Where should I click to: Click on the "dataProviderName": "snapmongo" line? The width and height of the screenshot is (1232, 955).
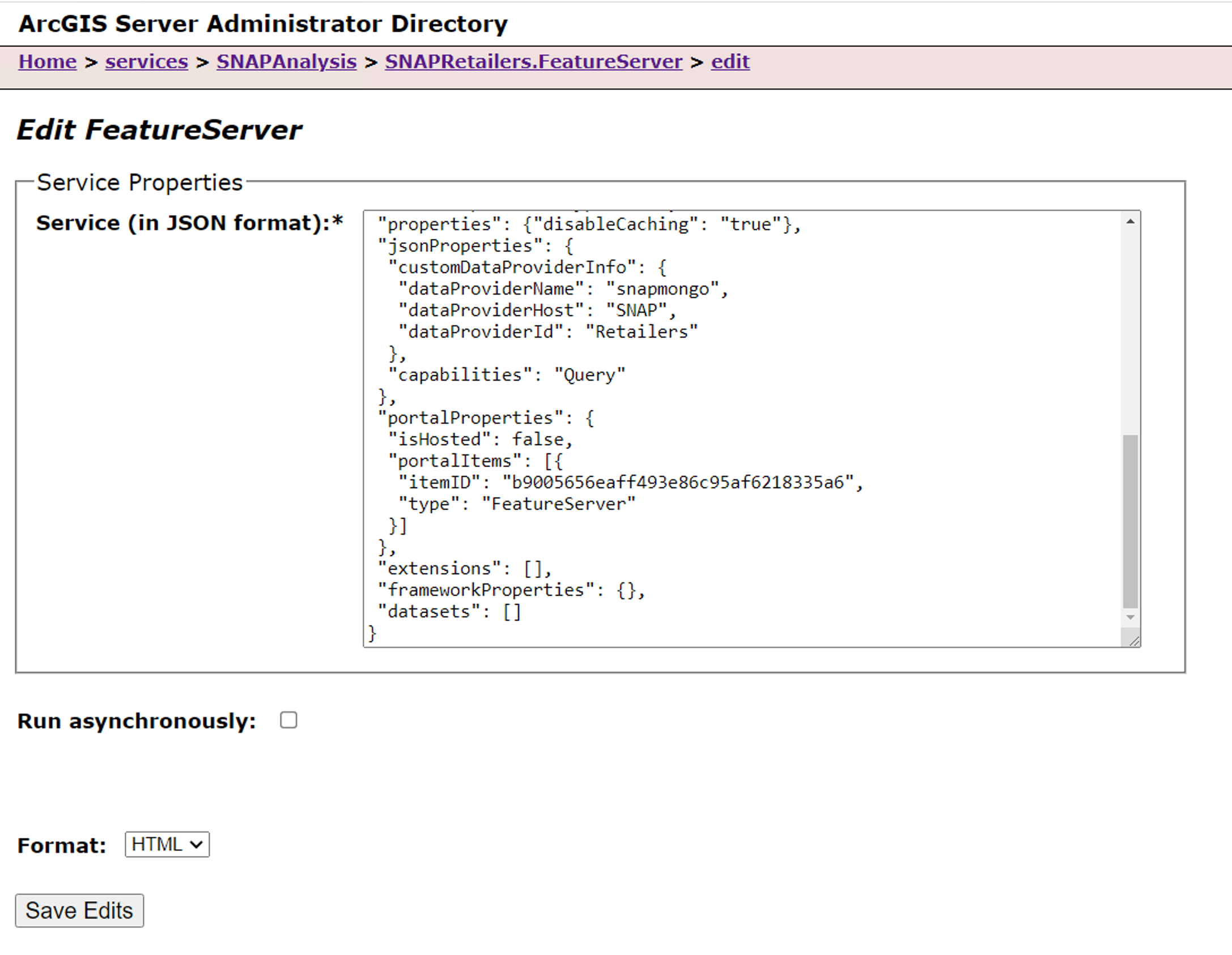(x=563, y=289)
